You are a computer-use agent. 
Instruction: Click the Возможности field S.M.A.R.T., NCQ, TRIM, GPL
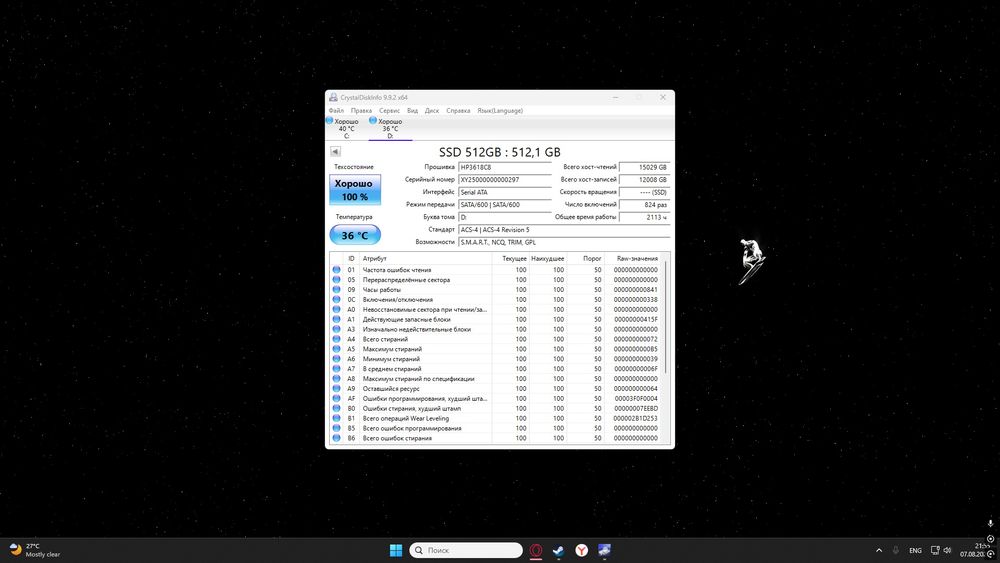coord(564,242)
